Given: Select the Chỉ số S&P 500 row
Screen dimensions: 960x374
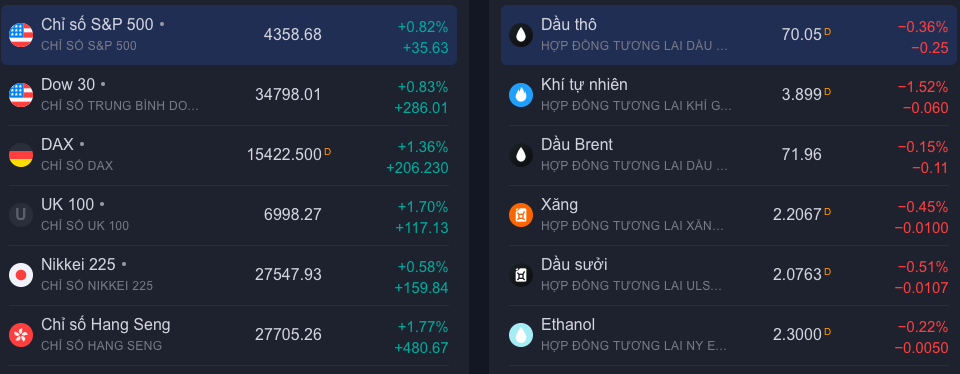Looking at the screenshot, I should (229, 35).
